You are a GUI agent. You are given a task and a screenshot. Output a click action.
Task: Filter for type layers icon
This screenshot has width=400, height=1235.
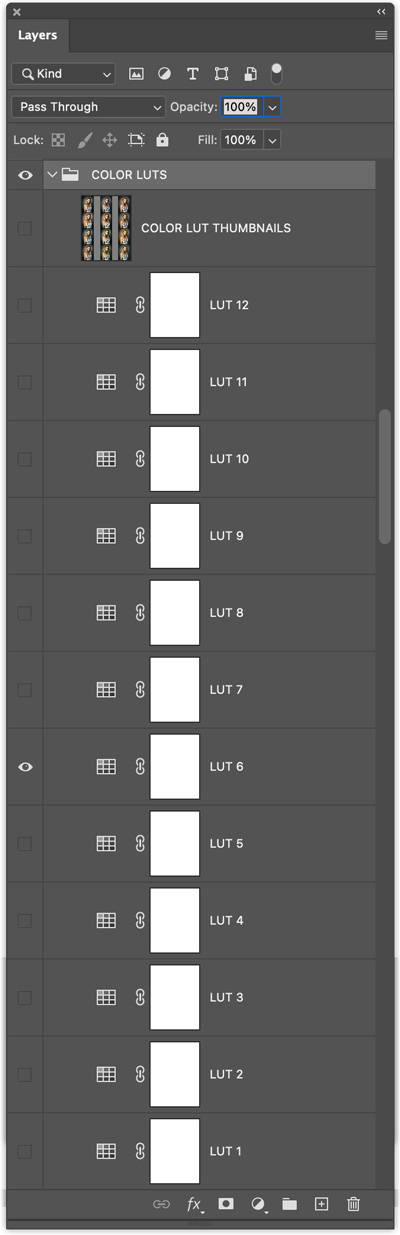click(x=193, y=74)
